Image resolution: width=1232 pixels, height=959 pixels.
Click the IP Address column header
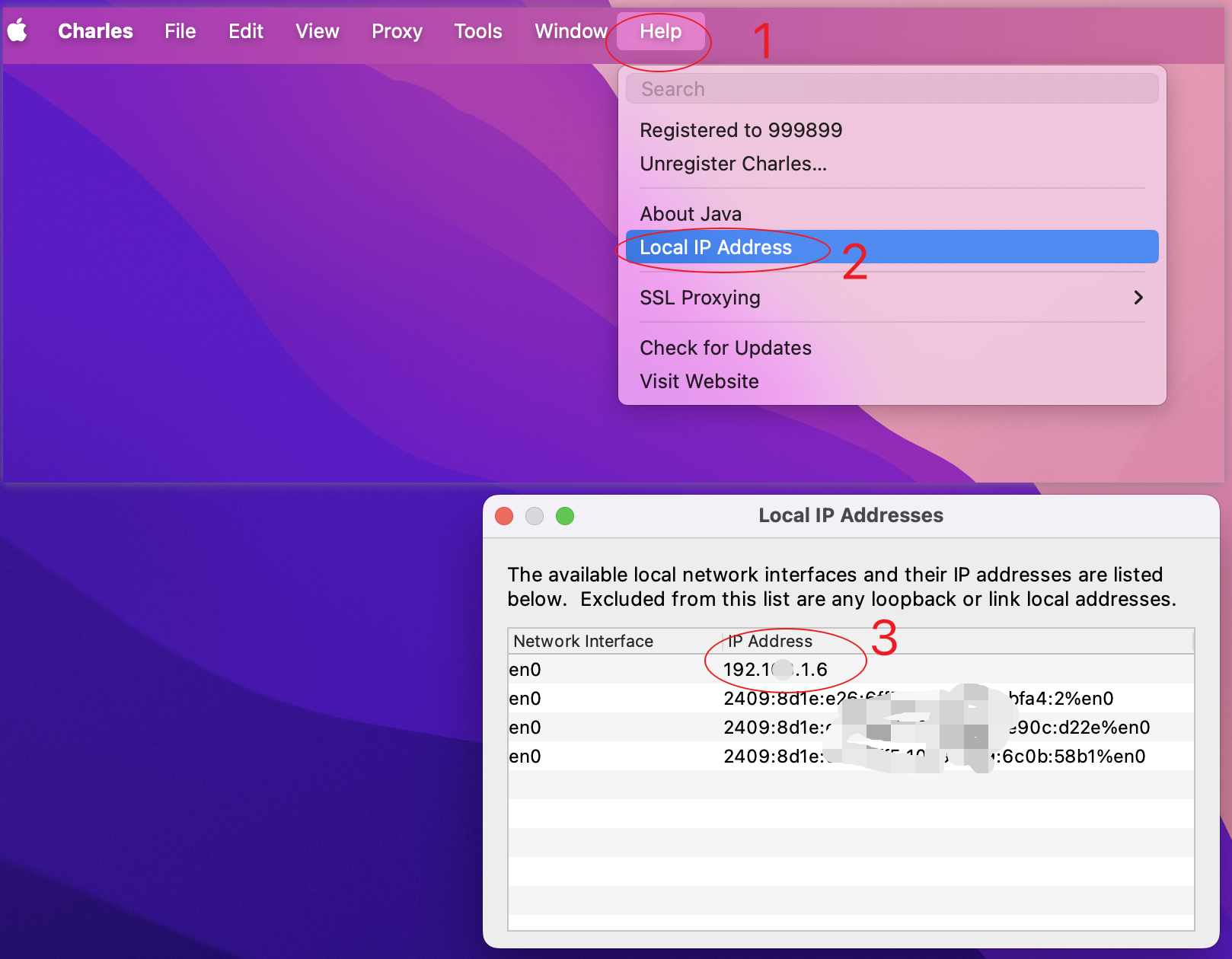click(x=957, y=641)
